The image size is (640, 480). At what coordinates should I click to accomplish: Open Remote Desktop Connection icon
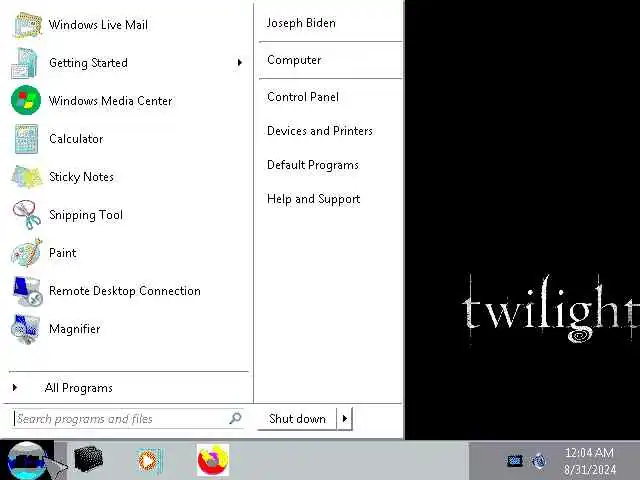click(27, 291)
